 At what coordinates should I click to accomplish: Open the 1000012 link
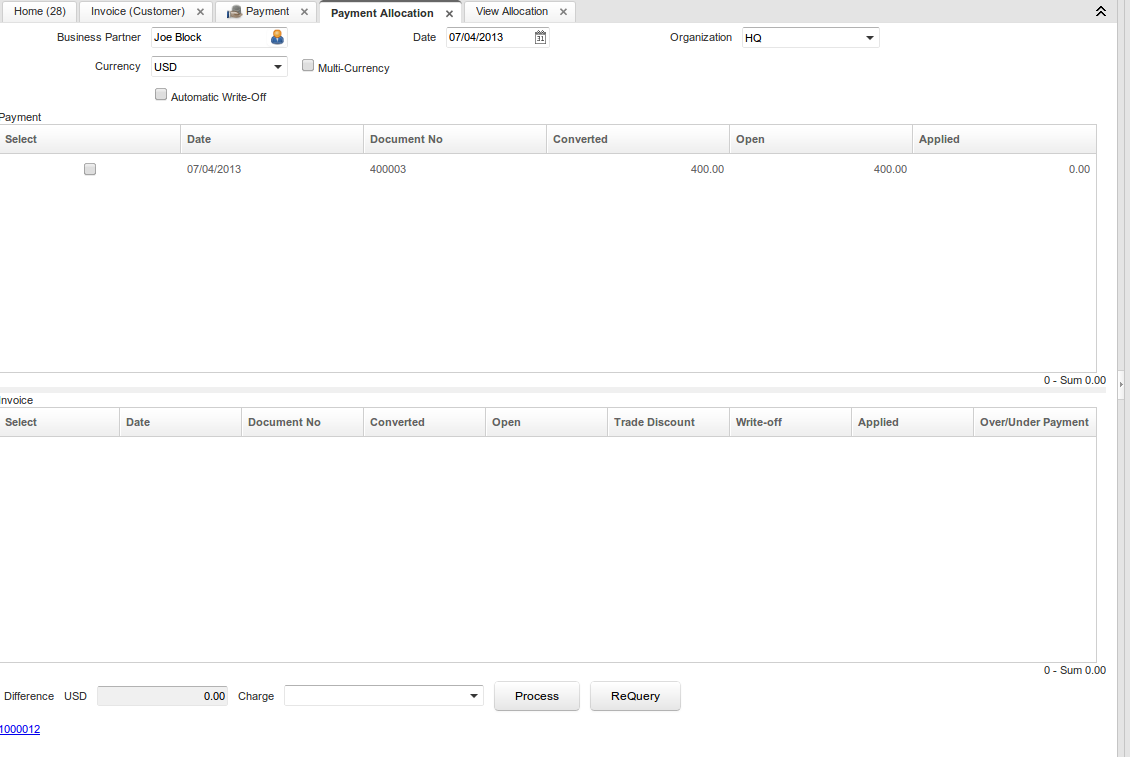point(20,730)
